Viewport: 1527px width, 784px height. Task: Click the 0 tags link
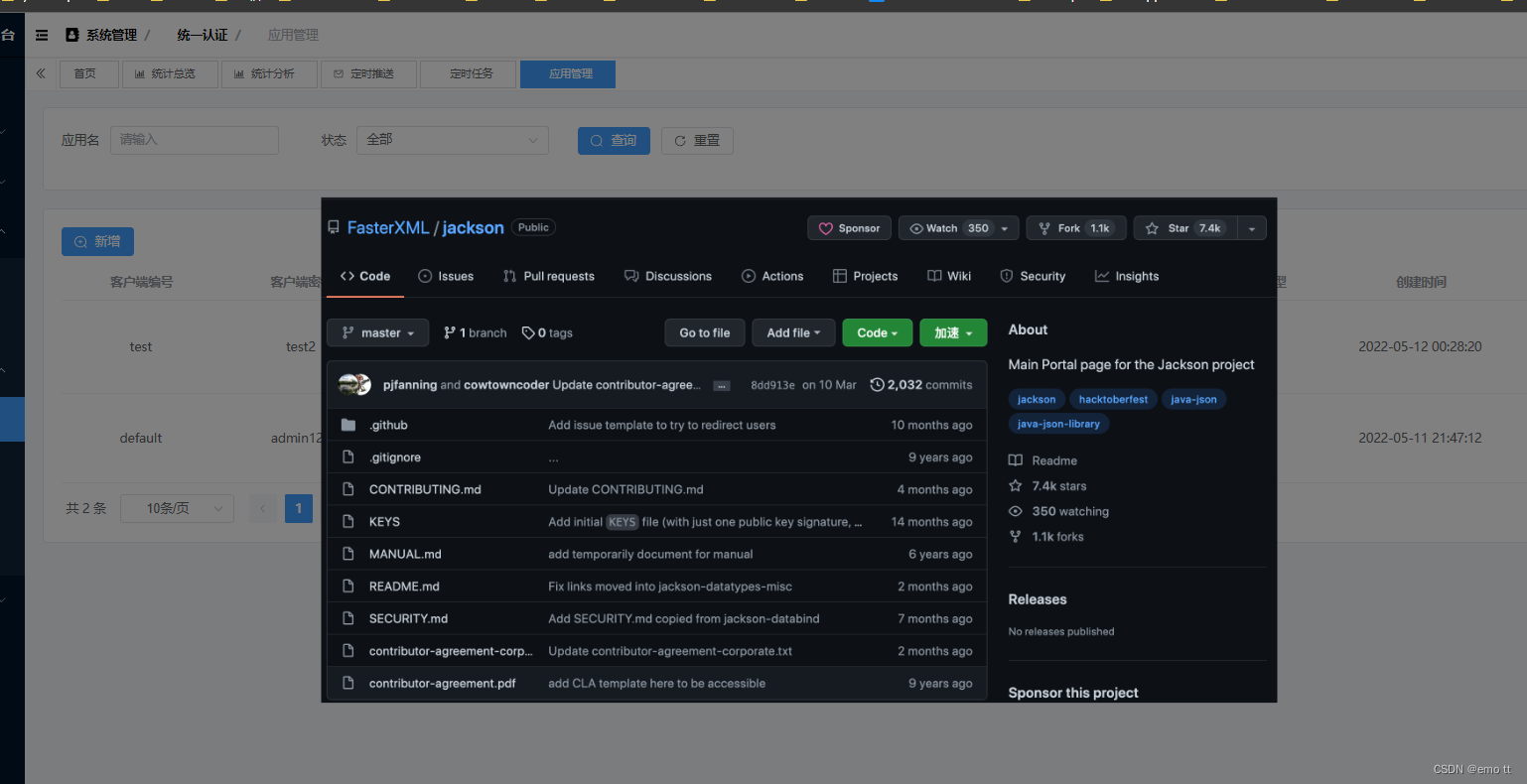[x=548, y=333]
